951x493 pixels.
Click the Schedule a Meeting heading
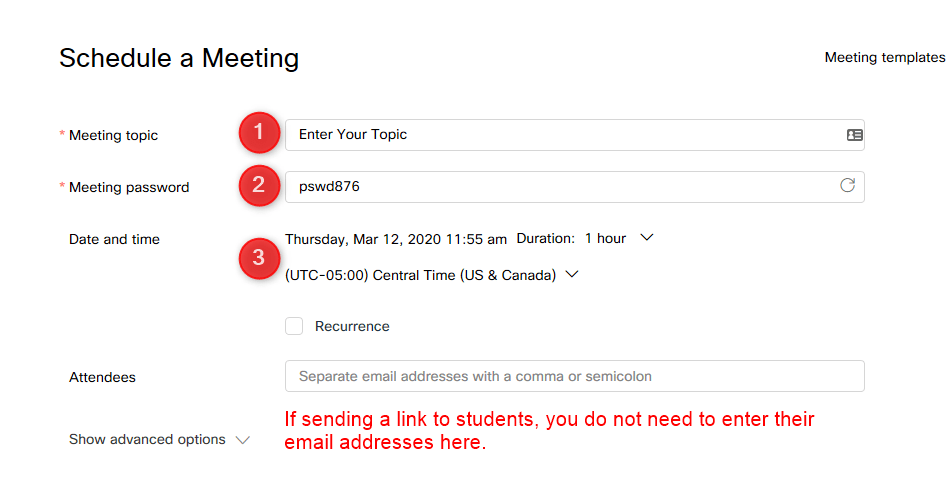coord(179,58)
